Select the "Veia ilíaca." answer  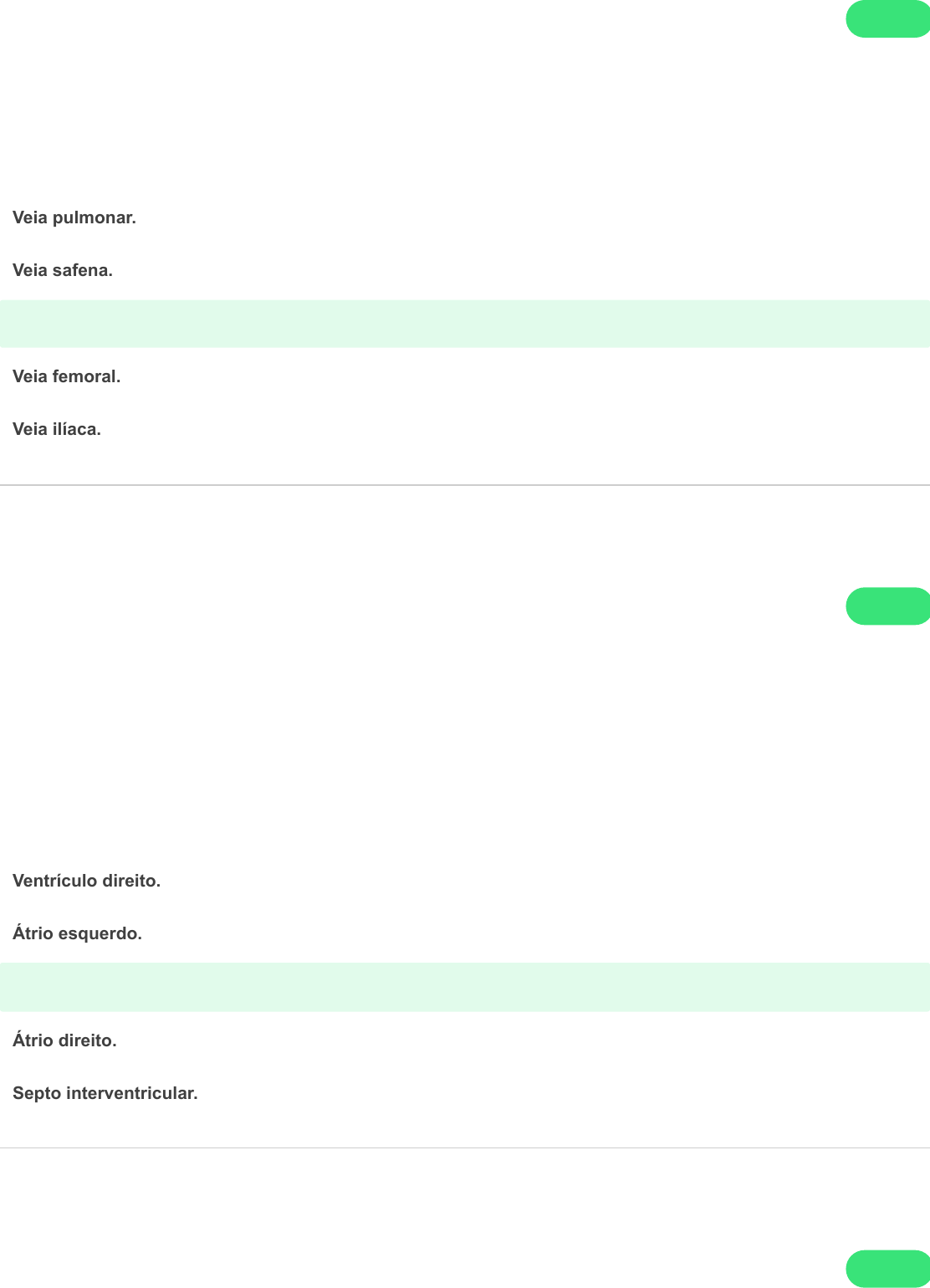tap(57, 430)
